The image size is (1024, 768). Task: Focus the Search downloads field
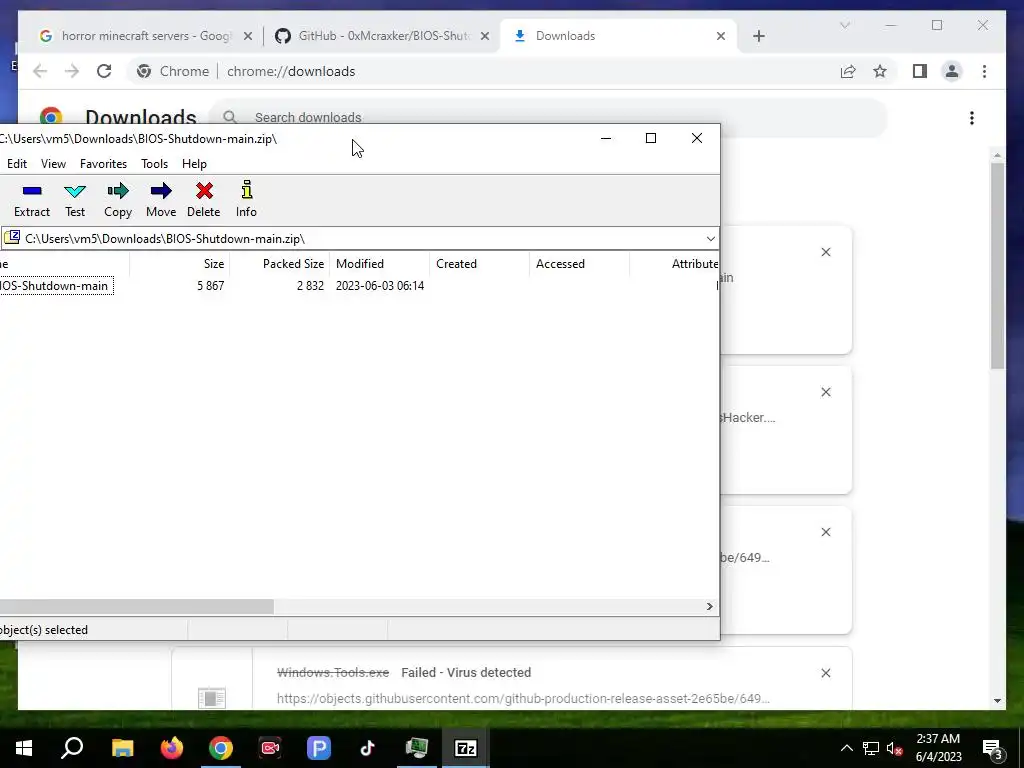tap(549, 118)
